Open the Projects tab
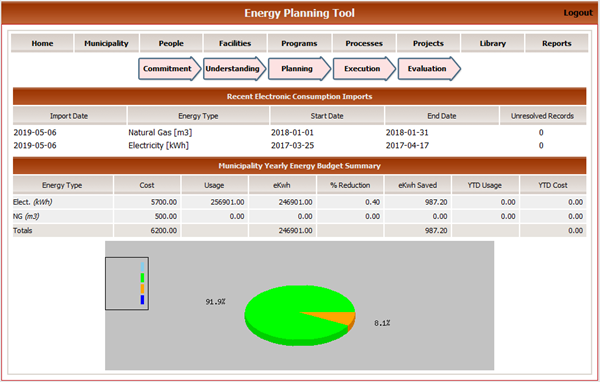 [x=428, y=43]
